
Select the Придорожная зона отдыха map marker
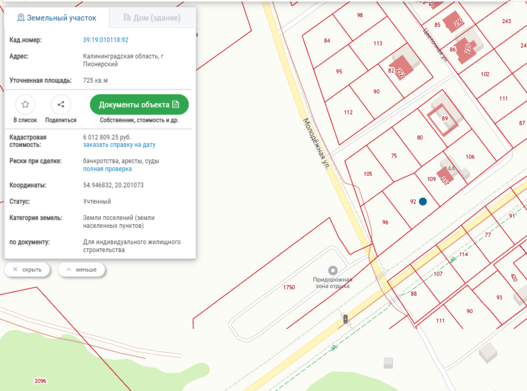pos(333,270)
